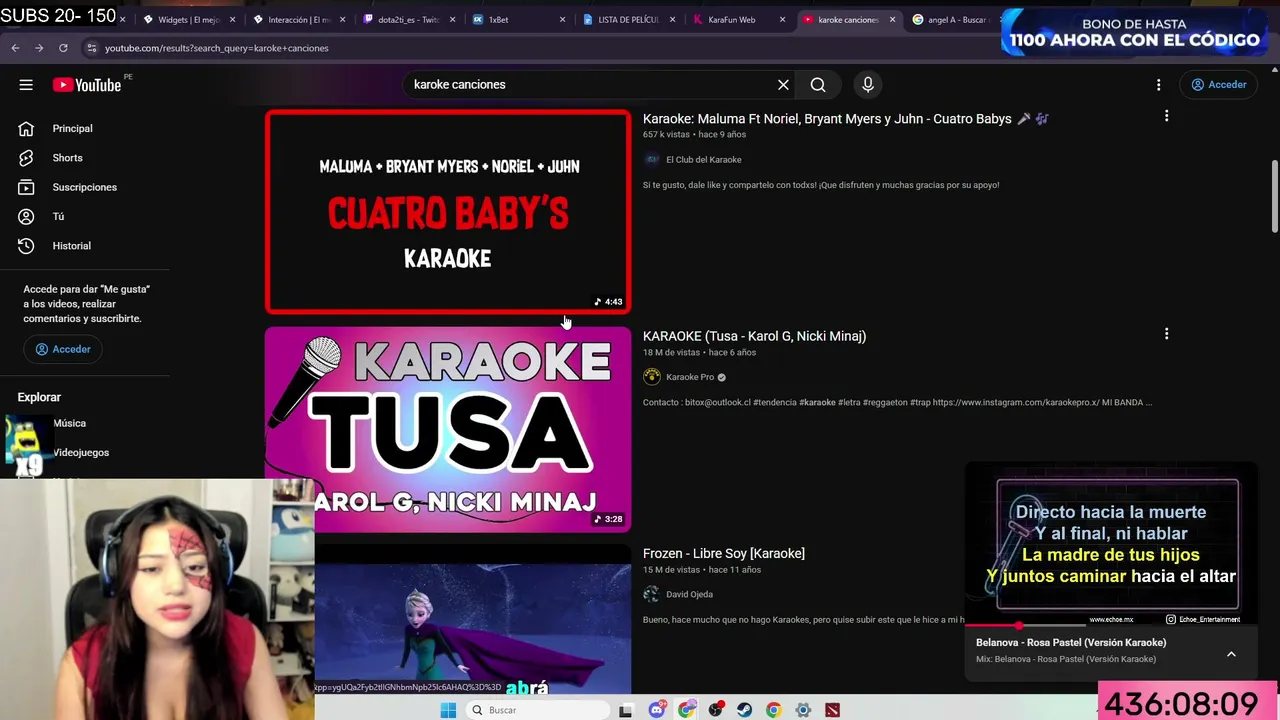Open Música in Explorar section

(70, 423)
